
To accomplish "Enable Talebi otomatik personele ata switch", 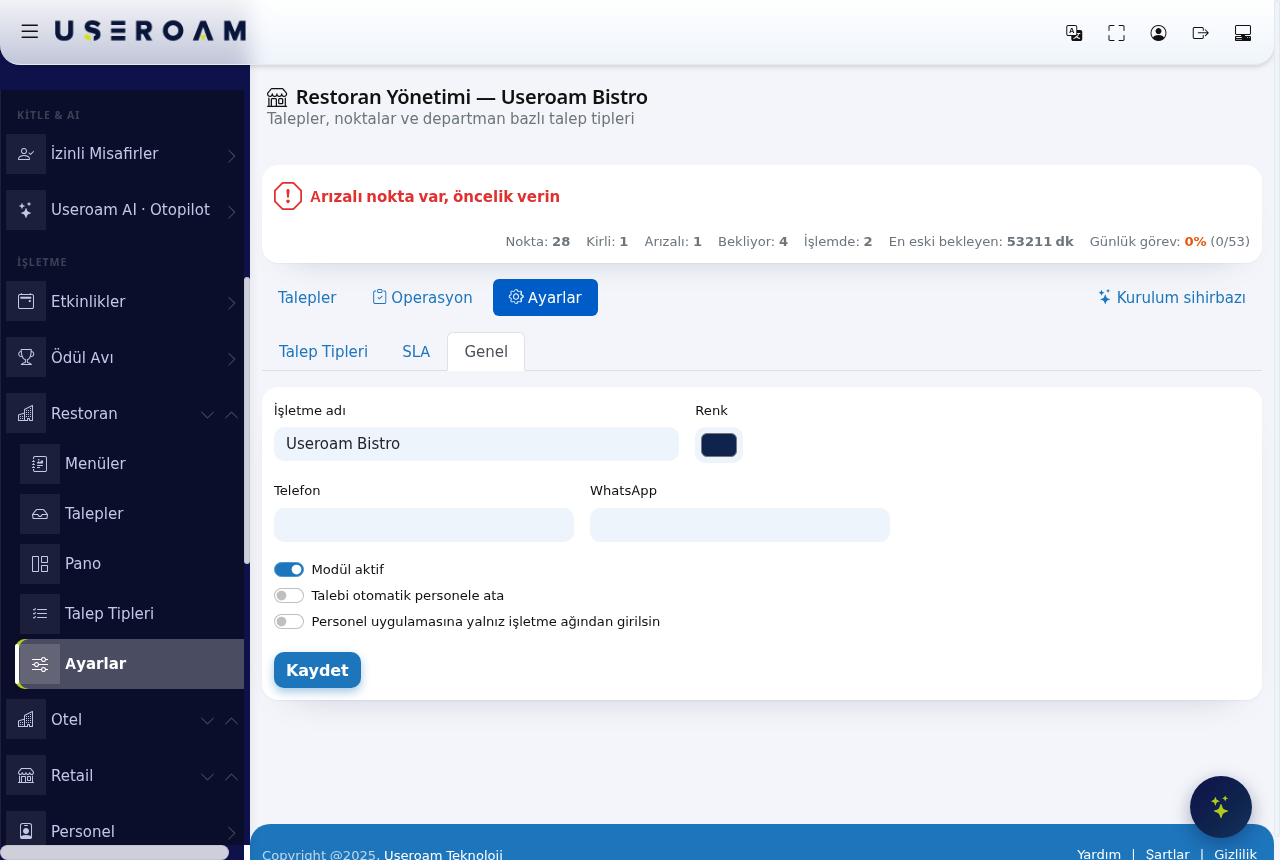I will 289,595.
